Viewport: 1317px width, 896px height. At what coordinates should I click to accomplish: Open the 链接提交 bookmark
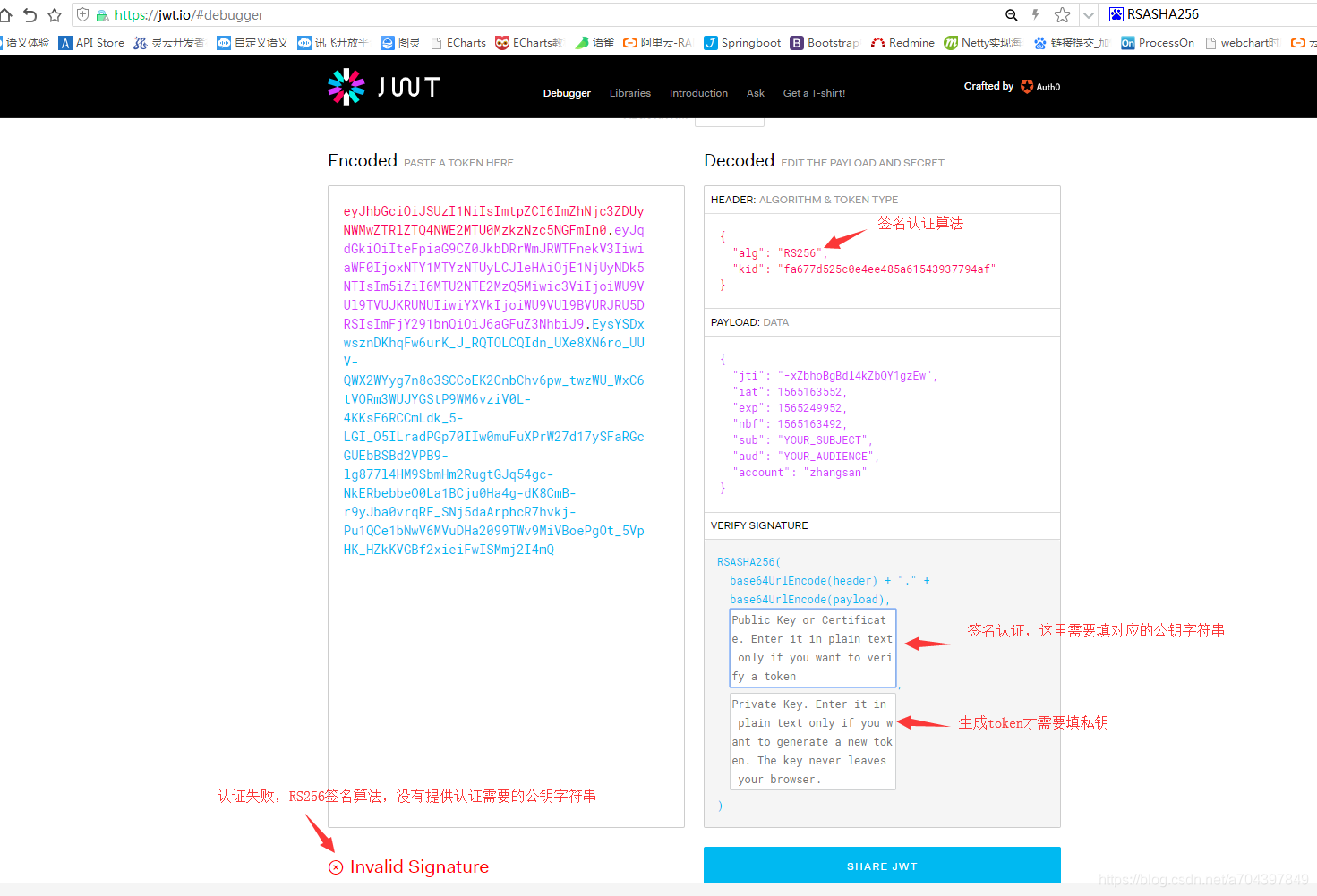pyautogui.click(x=1071, y=43)
